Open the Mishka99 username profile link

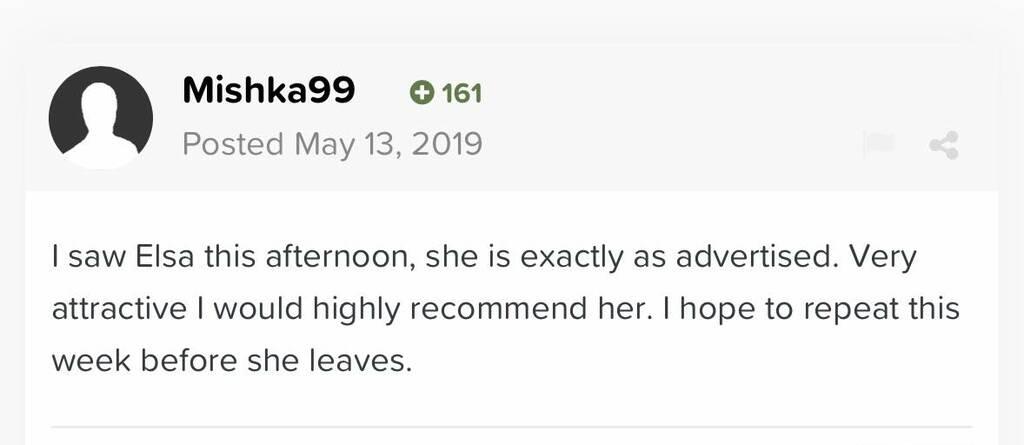point(268,91)
